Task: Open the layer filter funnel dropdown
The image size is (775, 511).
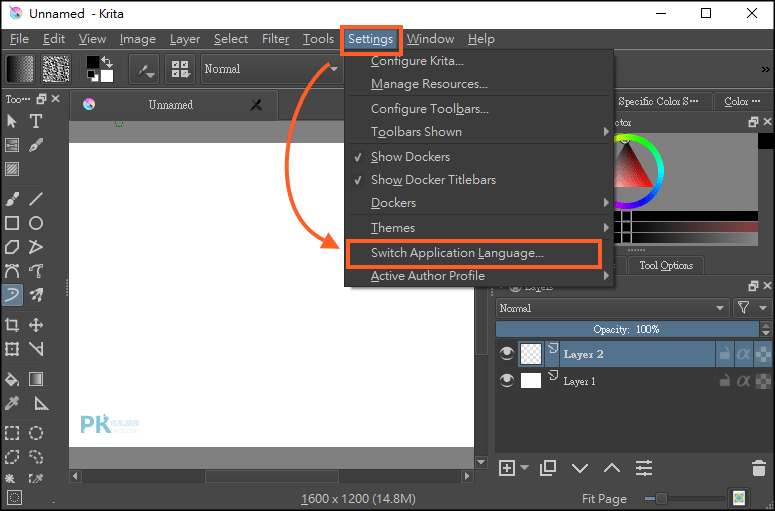Action: tap(752, 308)
